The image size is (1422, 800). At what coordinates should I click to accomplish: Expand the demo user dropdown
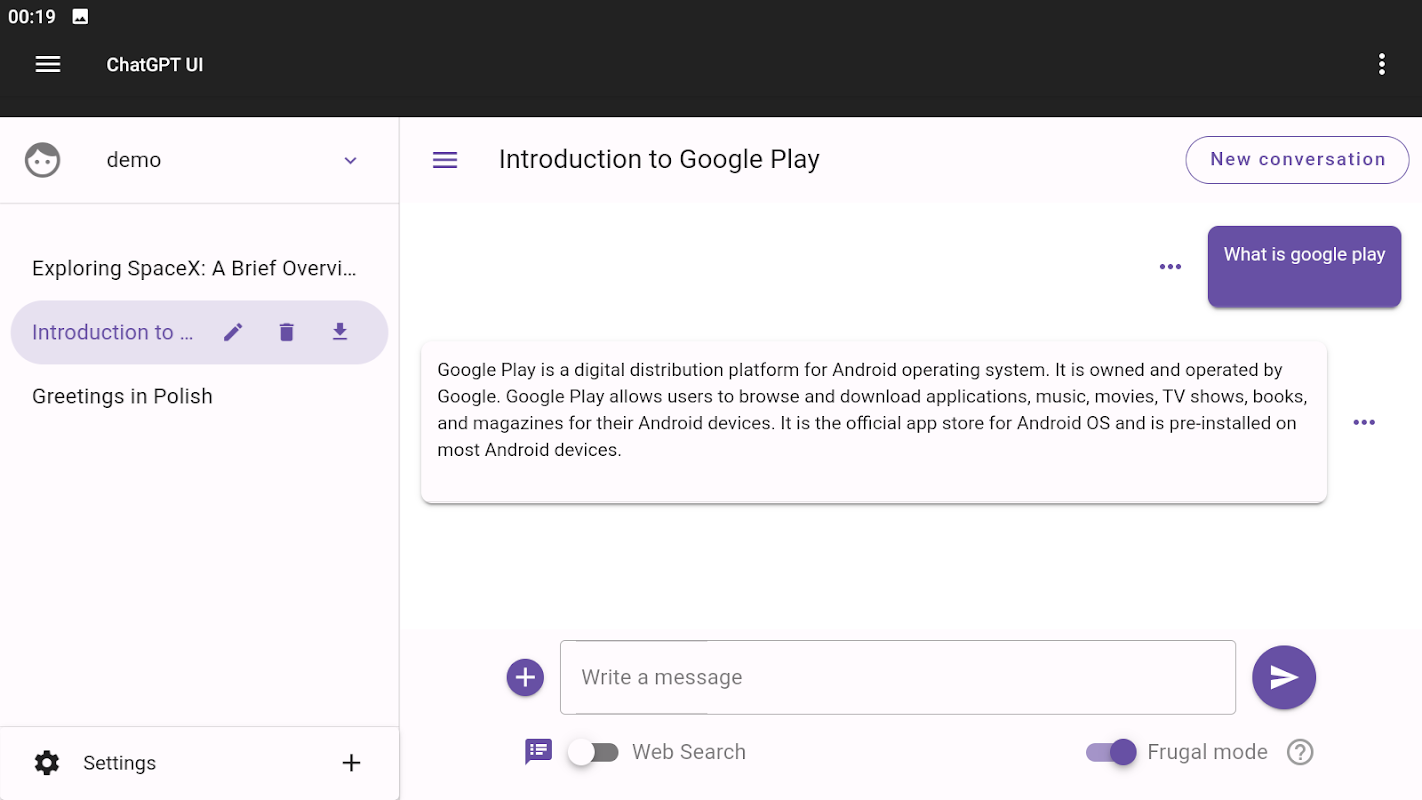tap(350, 160)
